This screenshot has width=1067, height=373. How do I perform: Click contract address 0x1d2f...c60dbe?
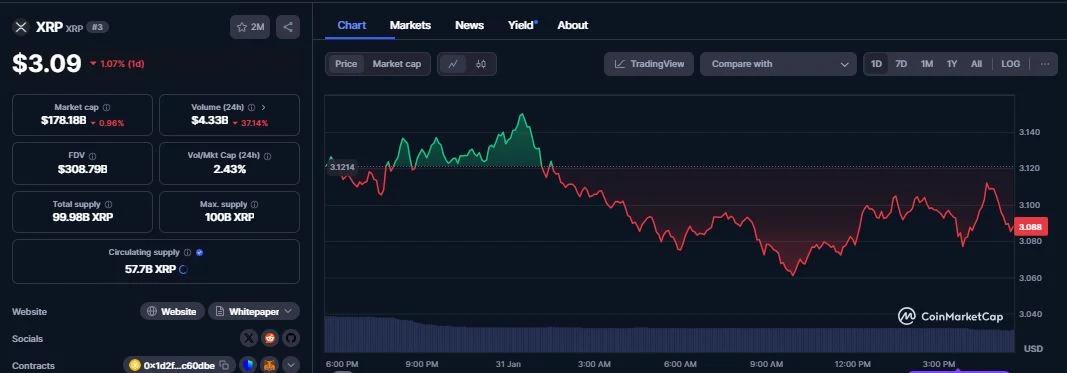(x=179, y=366)
